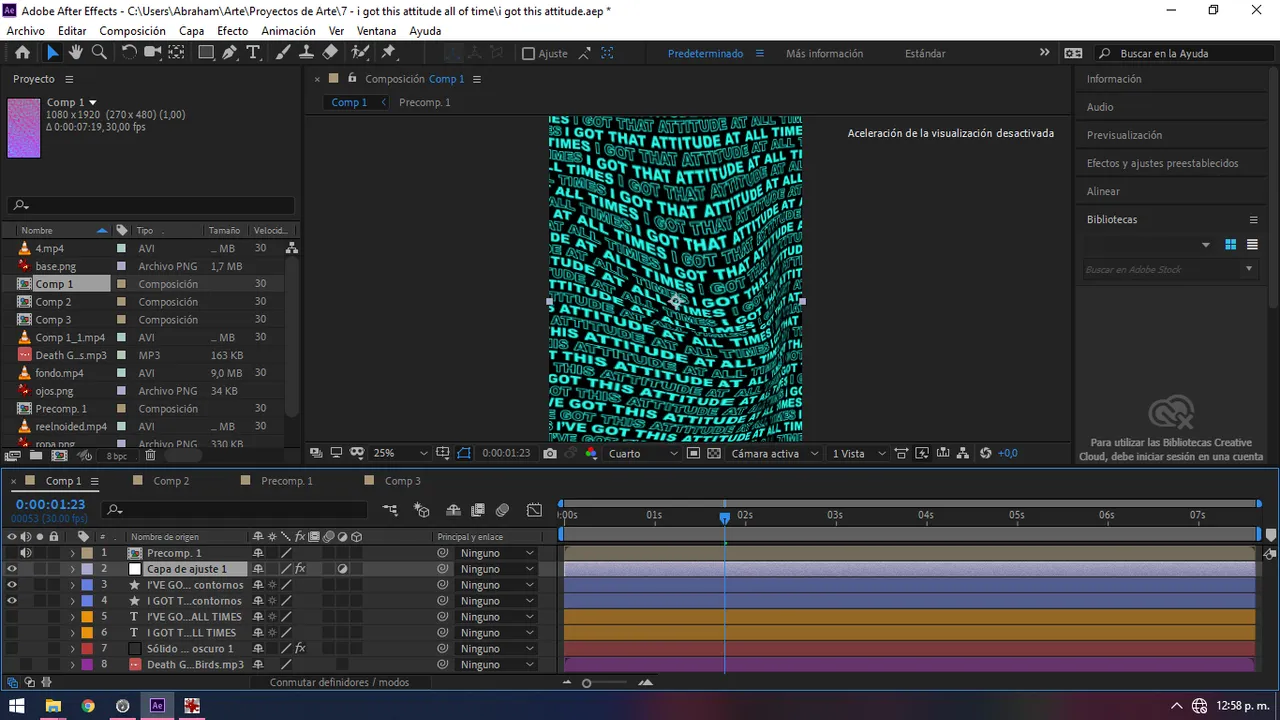Image resolution: width=1280 pixels, height=720 pixels.
Task: Select the Rectangle shape tool
Action: click(x=206, y=53)
